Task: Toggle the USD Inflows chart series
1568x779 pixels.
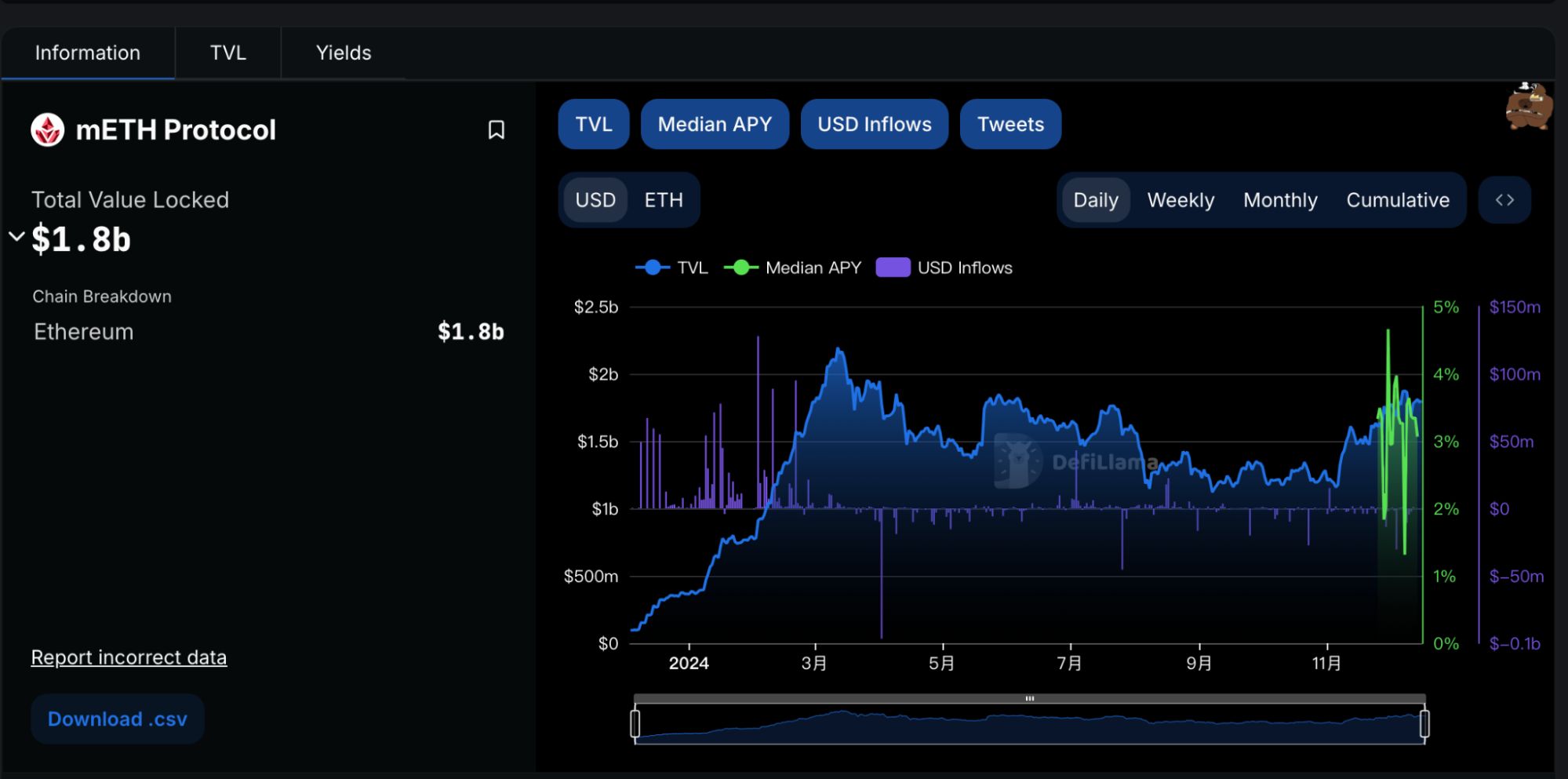Action: pos(874,125)
